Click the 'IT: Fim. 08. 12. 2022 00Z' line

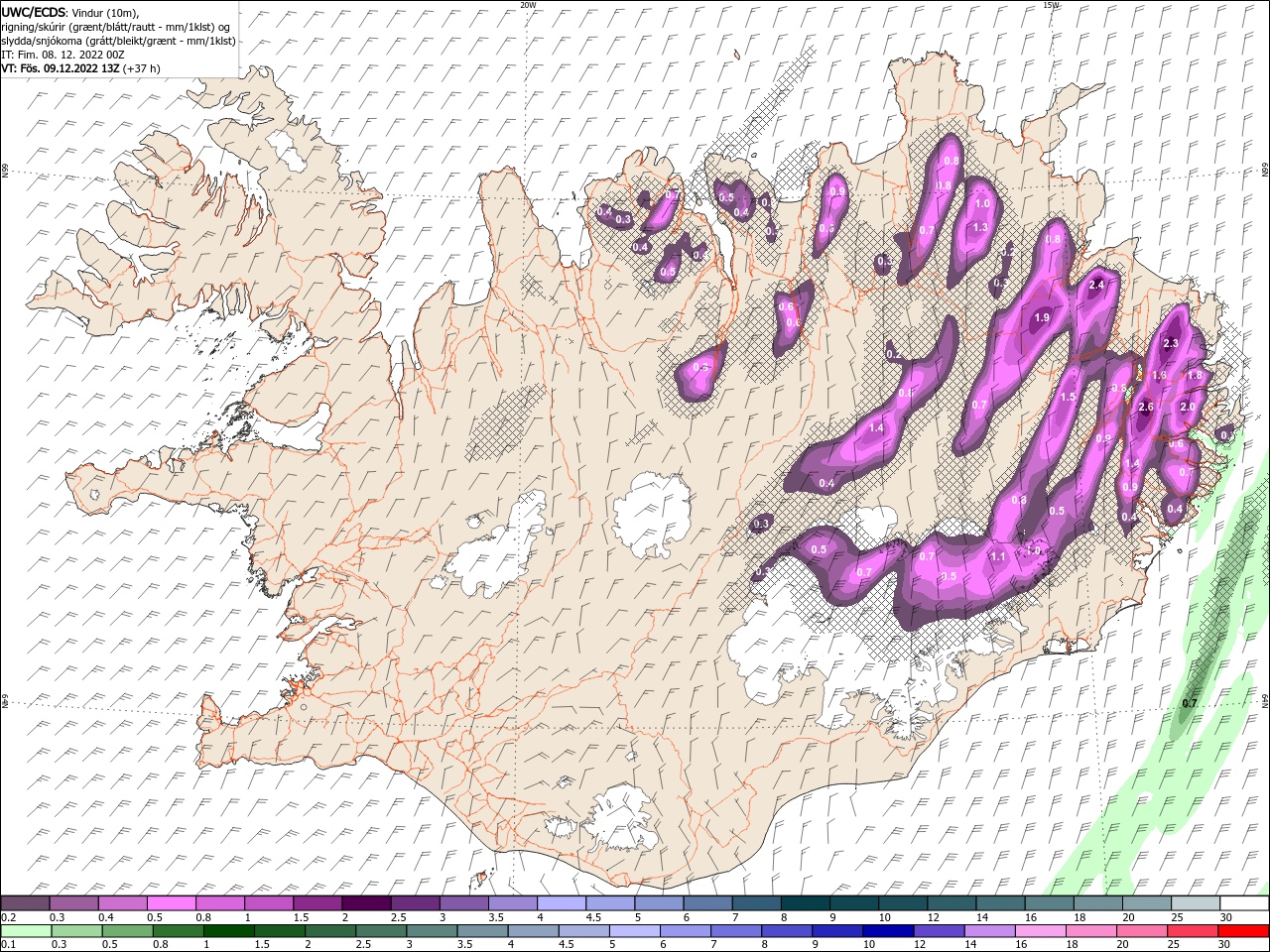pos(64,55)
